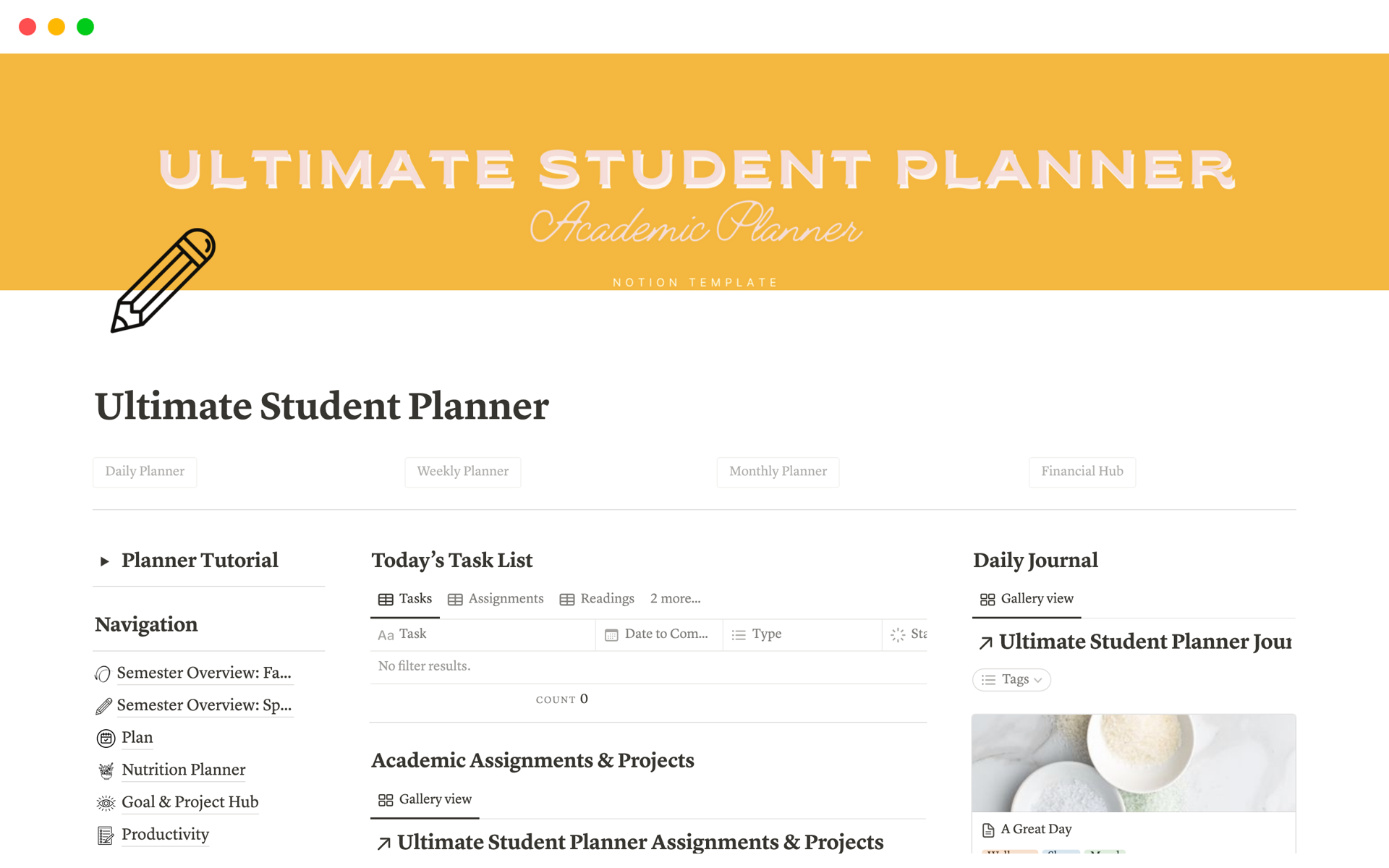Click the Semester Overview Fall leaf icon
Viewport: 1389px width, 868px height.
(103, 674)
